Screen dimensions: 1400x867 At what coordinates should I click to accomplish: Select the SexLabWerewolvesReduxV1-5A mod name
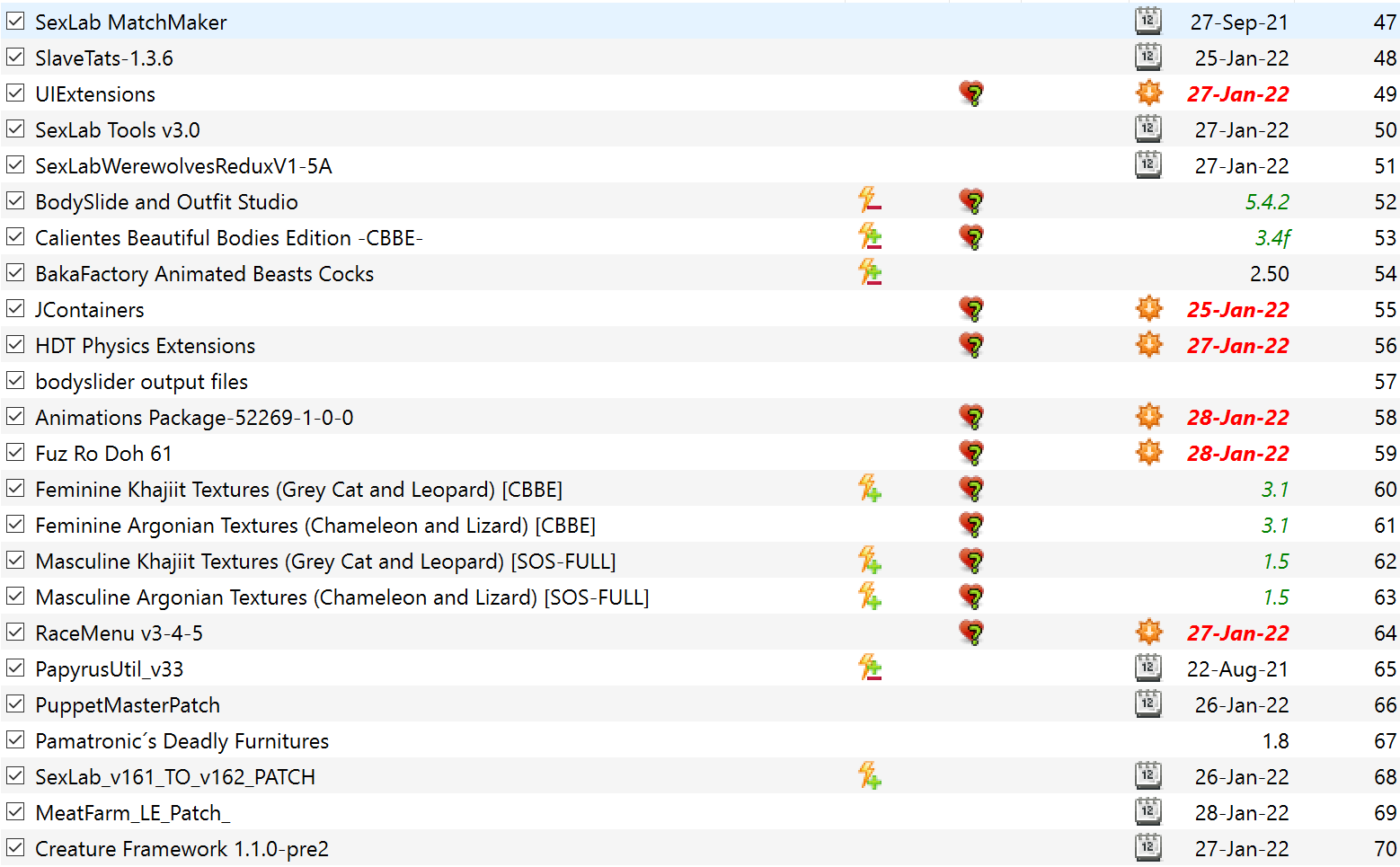point(183,165)
